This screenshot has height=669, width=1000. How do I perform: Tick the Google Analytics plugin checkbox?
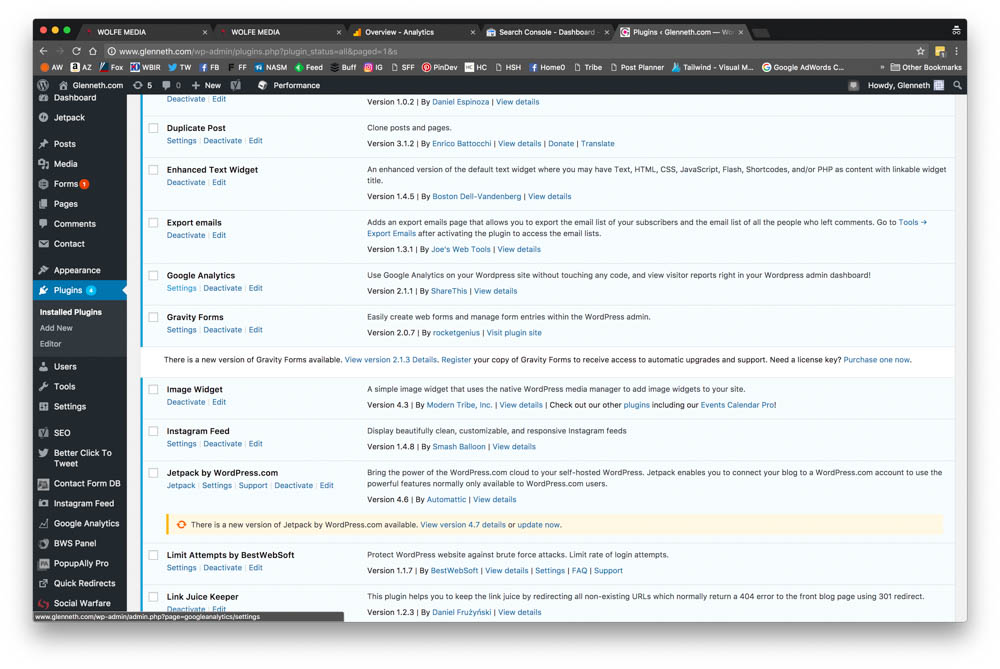153,276
